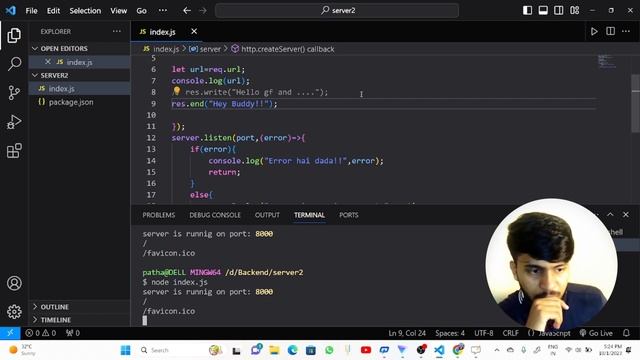Open editor More Actions ellipsis
This screenshot has height=360, width=640.
pyautogui.click(x=626, y=31)
